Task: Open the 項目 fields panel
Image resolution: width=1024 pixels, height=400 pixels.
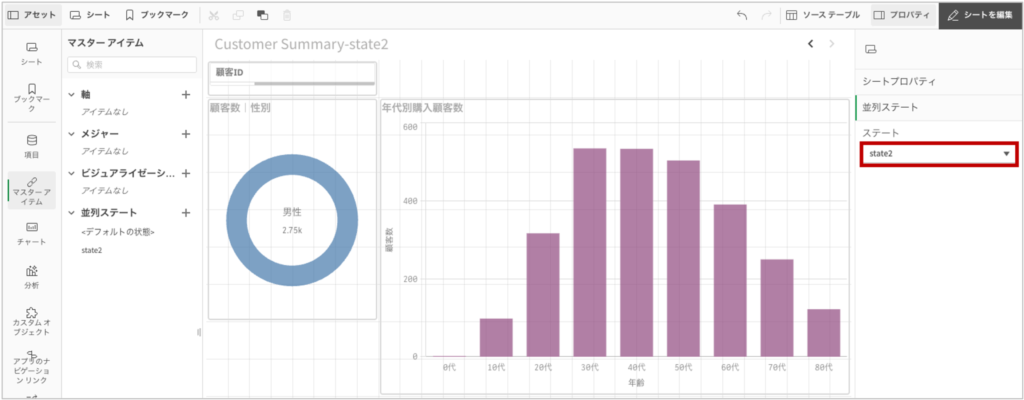Action: pos(31,146)
